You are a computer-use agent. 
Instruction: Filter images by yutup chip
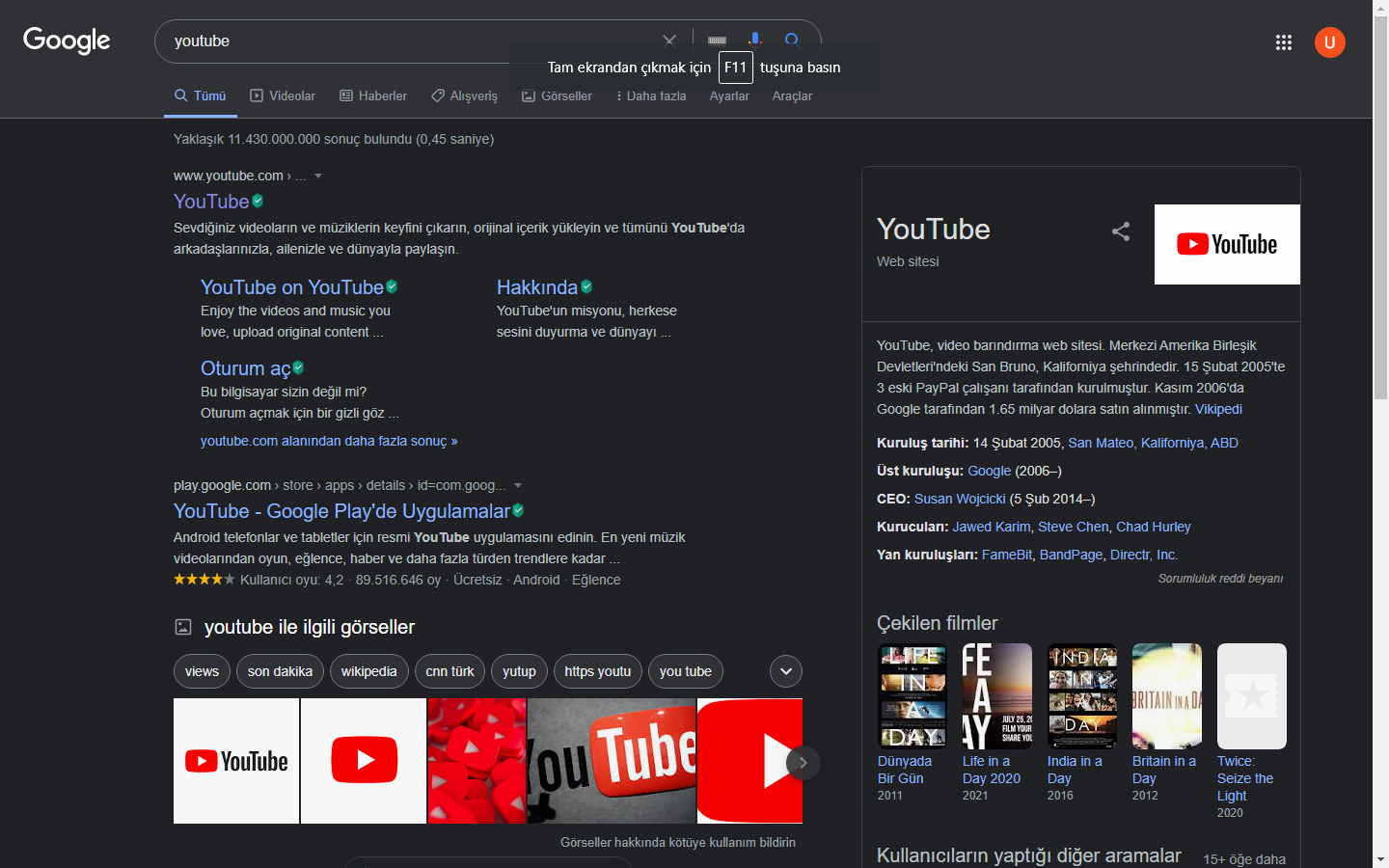519,671
